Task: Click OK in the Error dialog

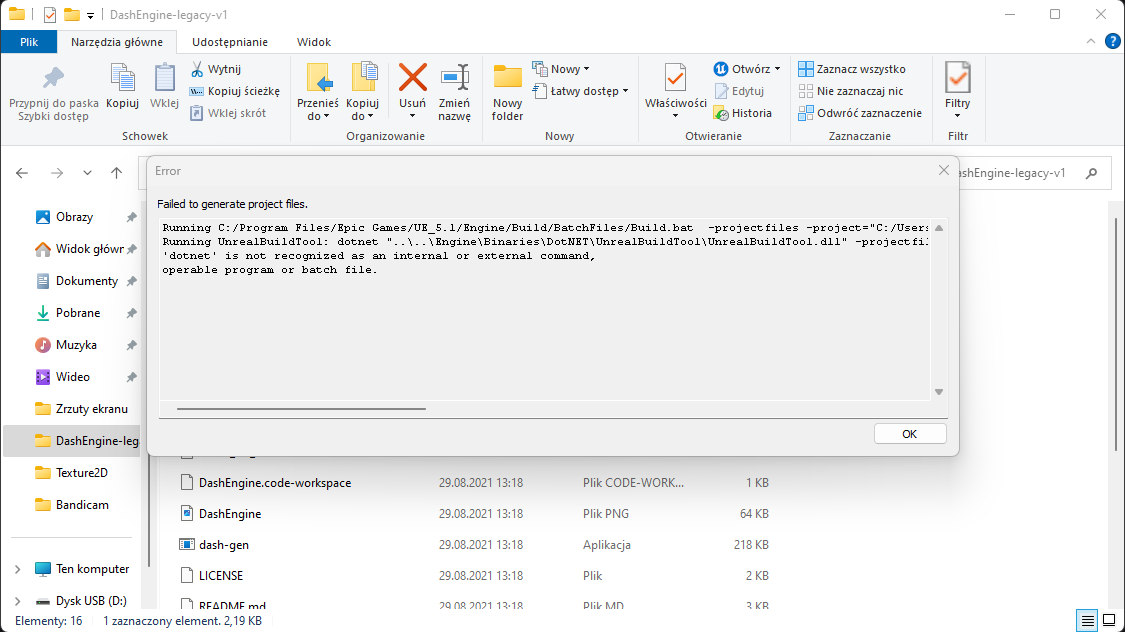Action: 910,434
